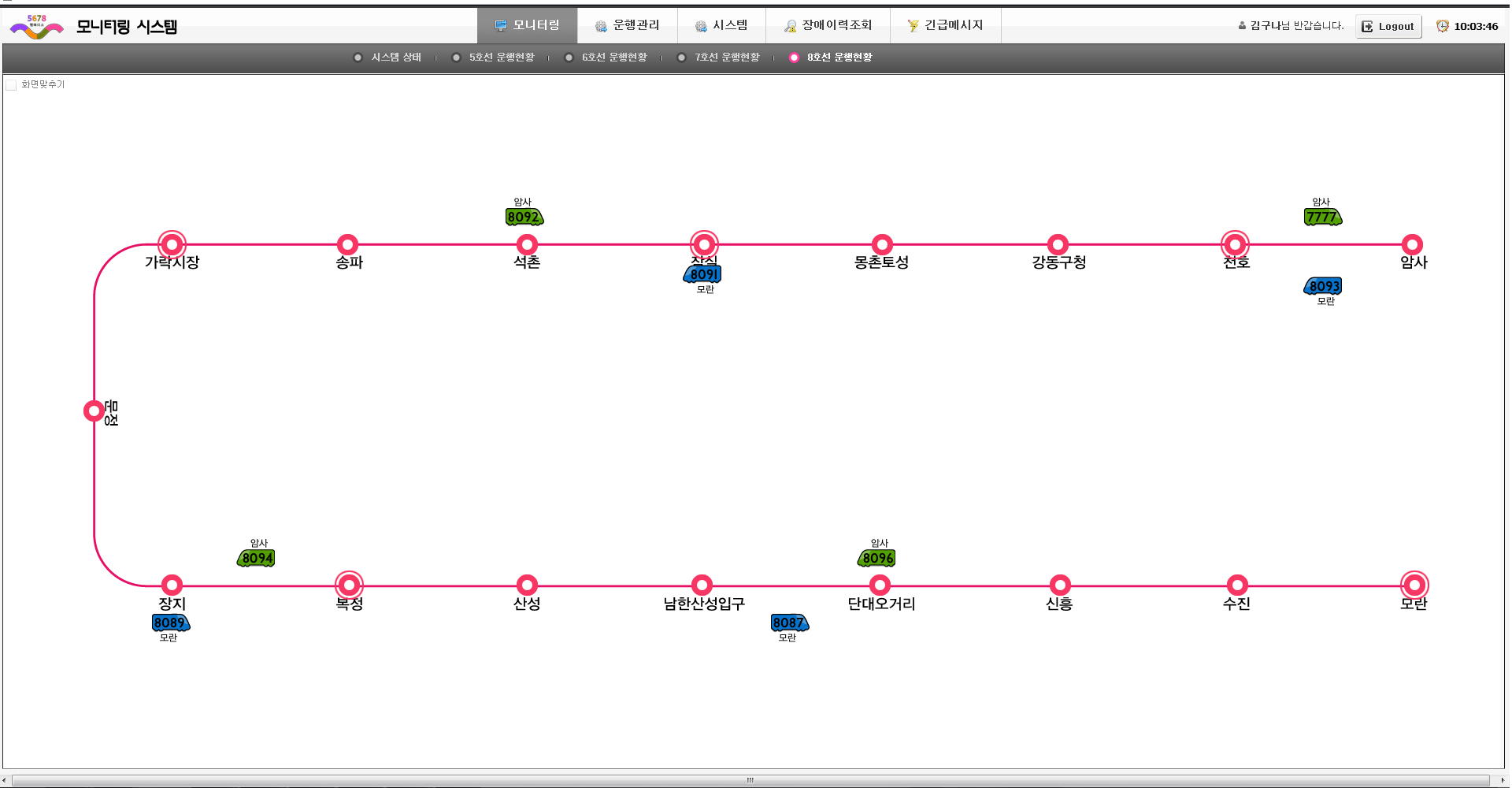Select 시스템 상태 radio option

point(358,58)
